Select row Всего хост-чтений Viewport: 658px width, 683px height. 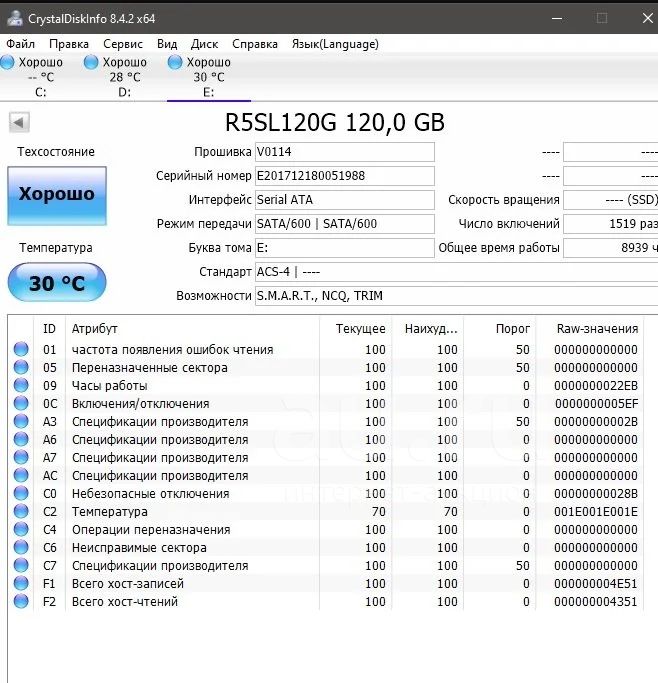coord(326,601)
